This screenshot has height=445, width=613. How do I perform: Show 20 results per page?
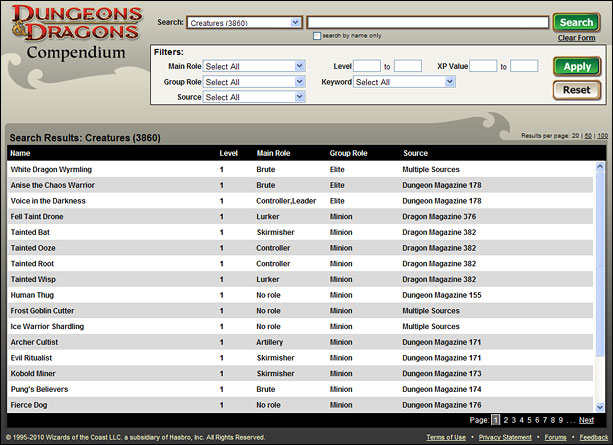point(575,136)
